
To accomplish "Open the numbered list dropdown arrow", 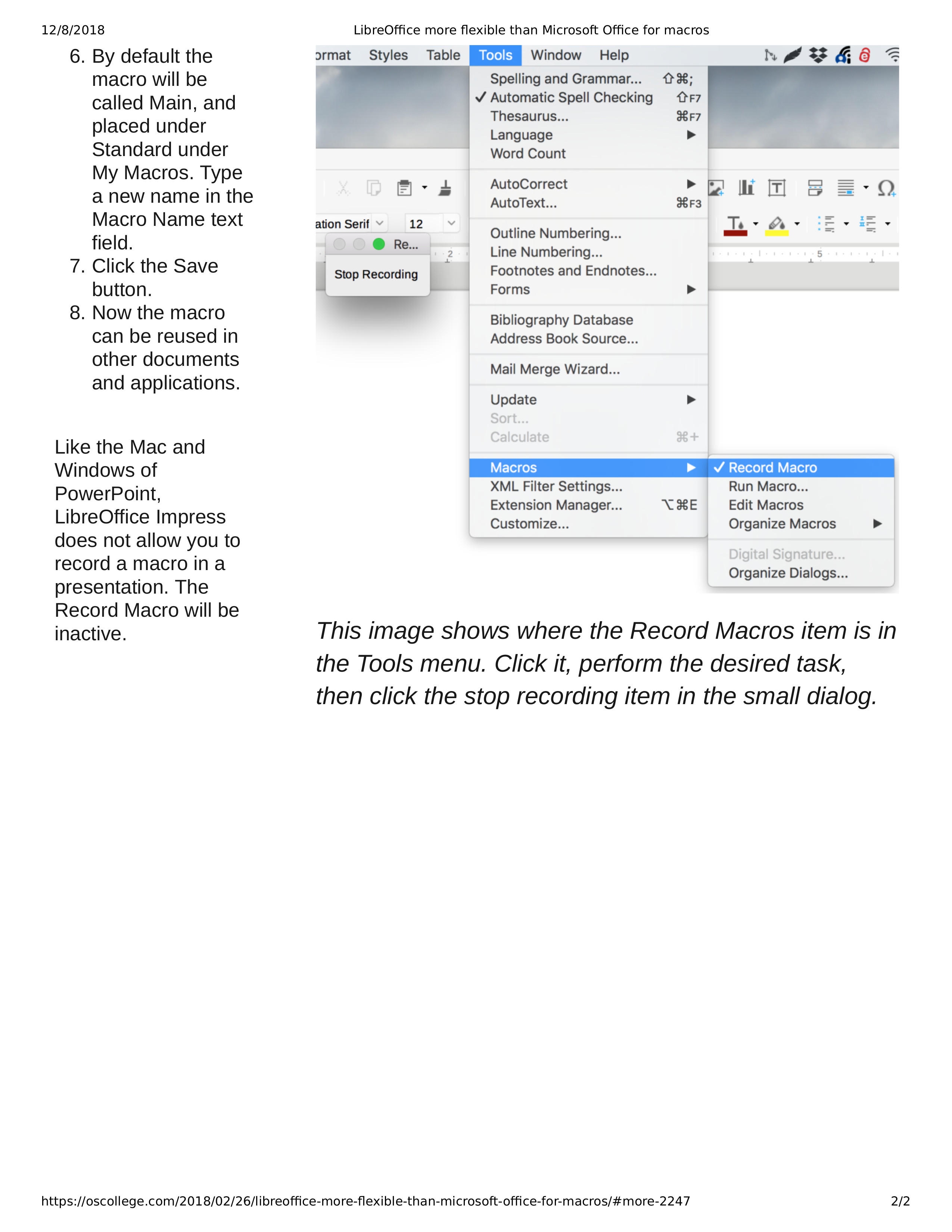I will tap(887, 224).
